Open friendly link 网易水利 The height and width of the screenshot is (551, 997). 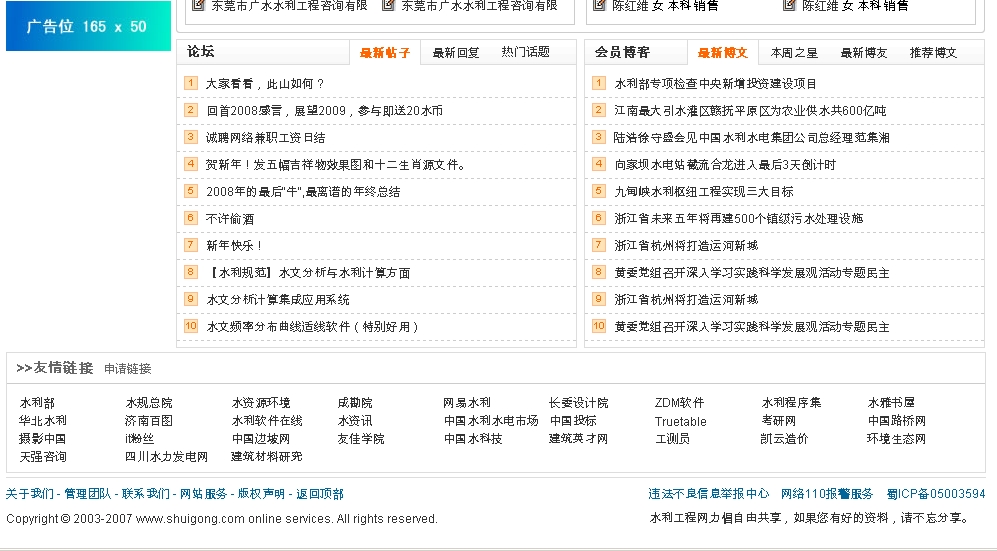467,403
